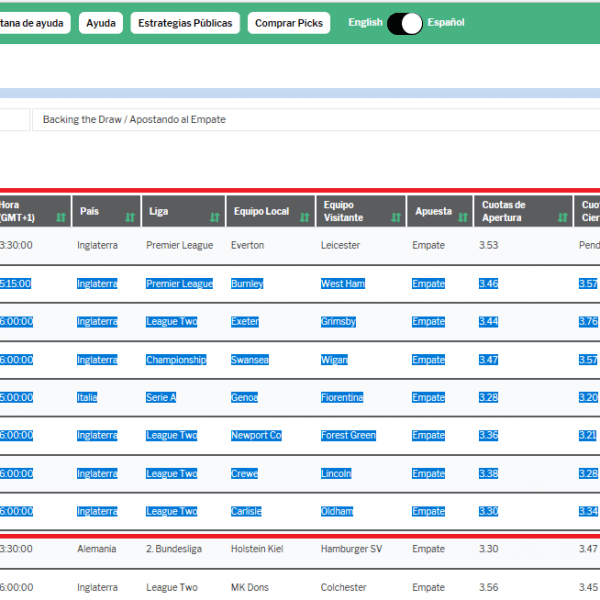
Task: Select Español language label
Action: click(446, 22)
